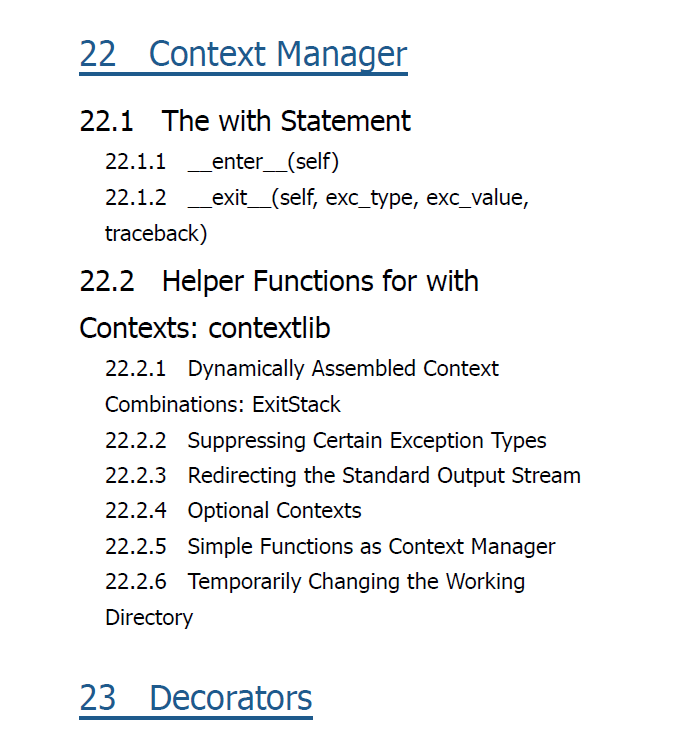Select Suppressing Certain Exception Types entry
Image resolution: width=677 pixels, height=743 pixels.
[x=325, y=441]
